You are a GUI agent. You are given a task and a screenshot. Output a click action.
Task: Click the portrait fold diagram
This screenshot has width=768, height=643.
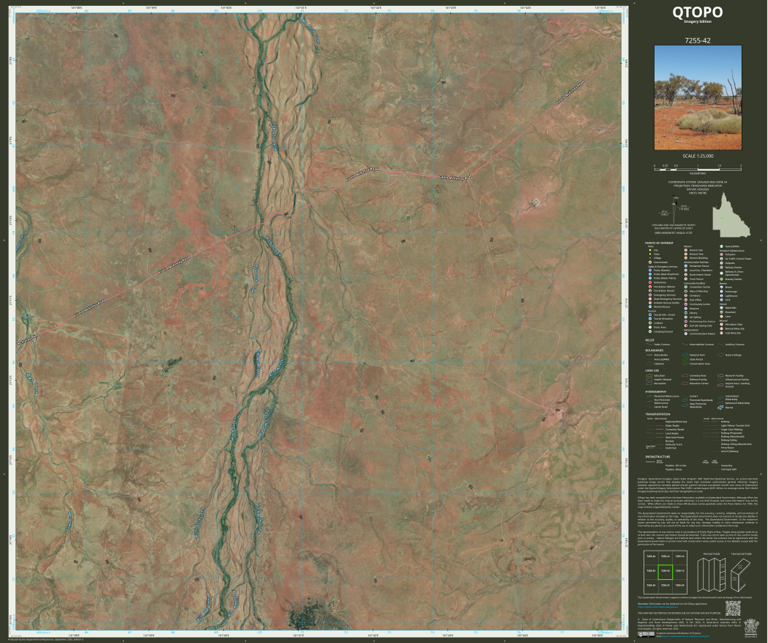(x=712, y=575)
